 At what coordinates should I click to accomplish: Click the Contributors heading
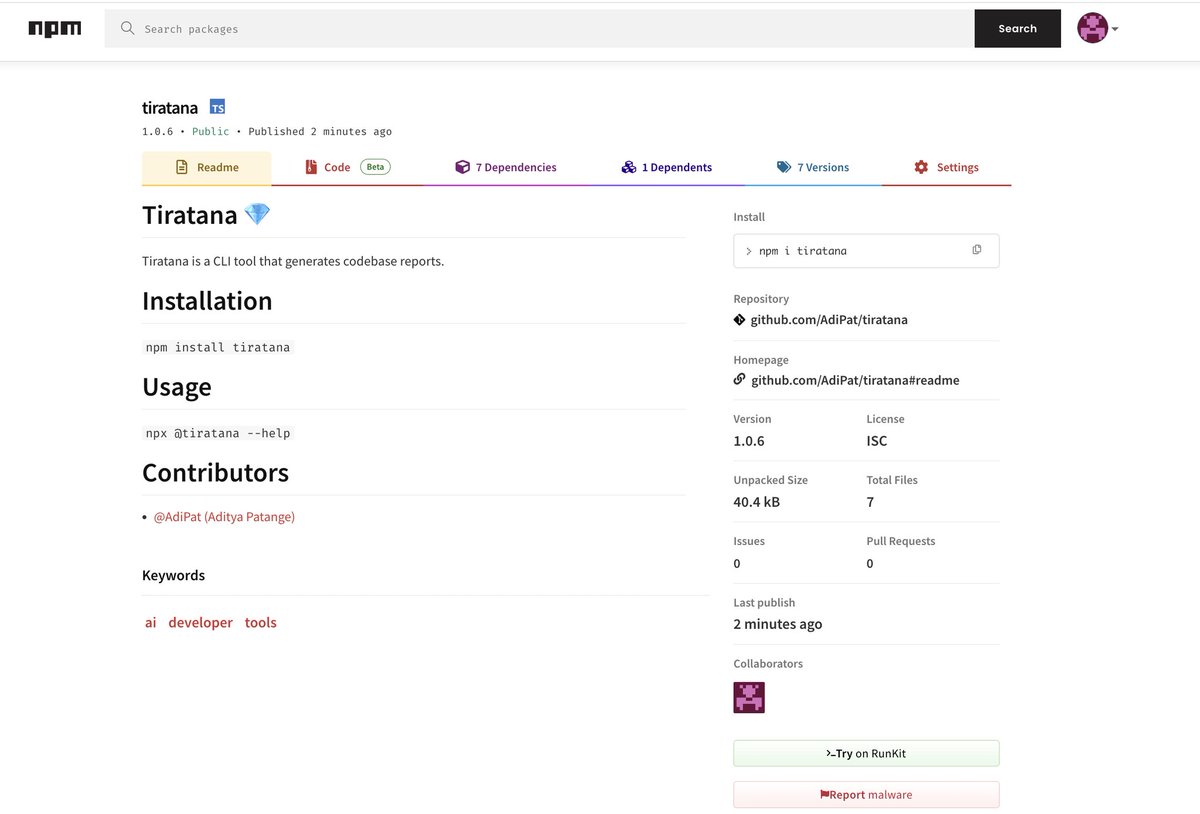point(215,473)
